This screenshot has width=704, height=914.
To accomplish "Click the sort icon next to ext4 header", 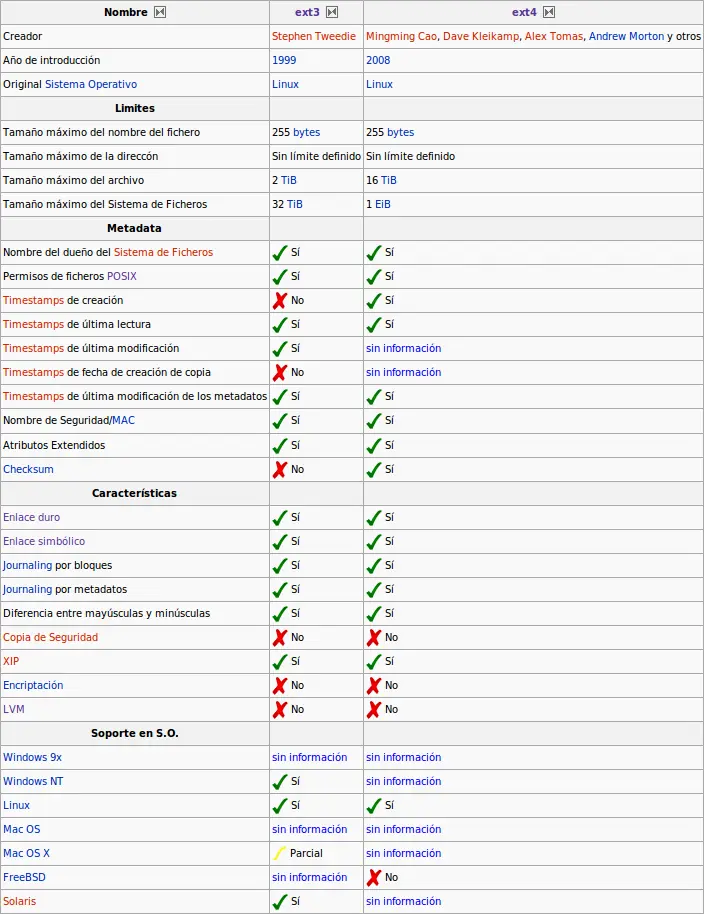I will click(x=549, y=12).
